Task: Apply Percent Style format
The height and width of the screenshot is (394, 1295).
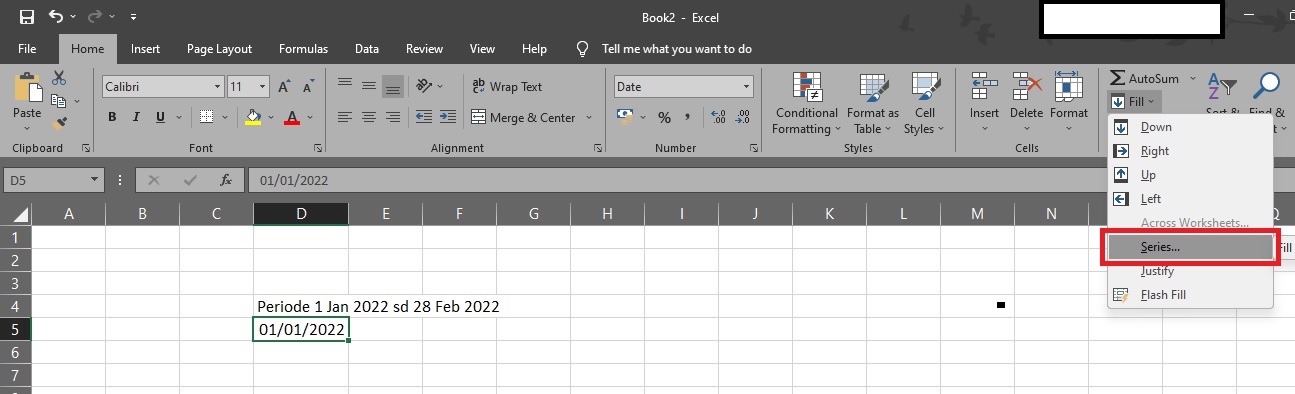Action: [x=664, y=118]
